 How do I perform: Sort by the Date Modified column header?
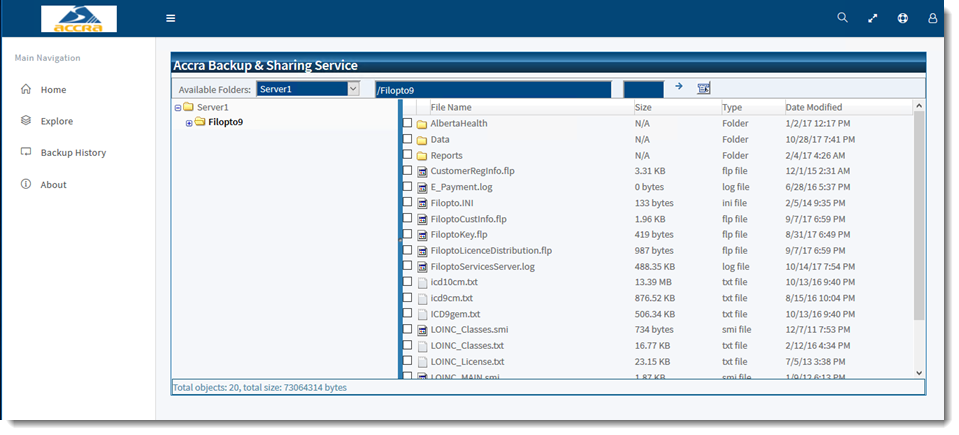[x=813, y=107]
